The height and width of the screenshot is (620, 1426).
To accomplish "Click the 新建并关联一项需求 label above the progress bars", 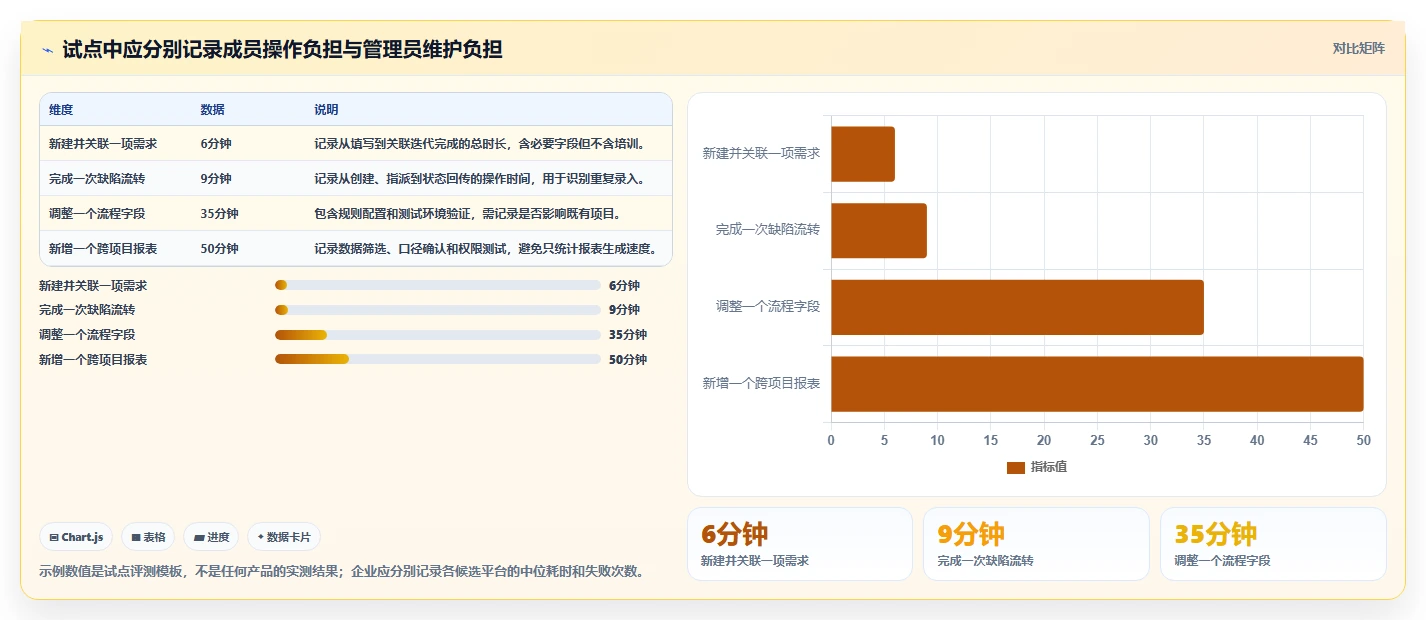I will [x=93, y=285].
